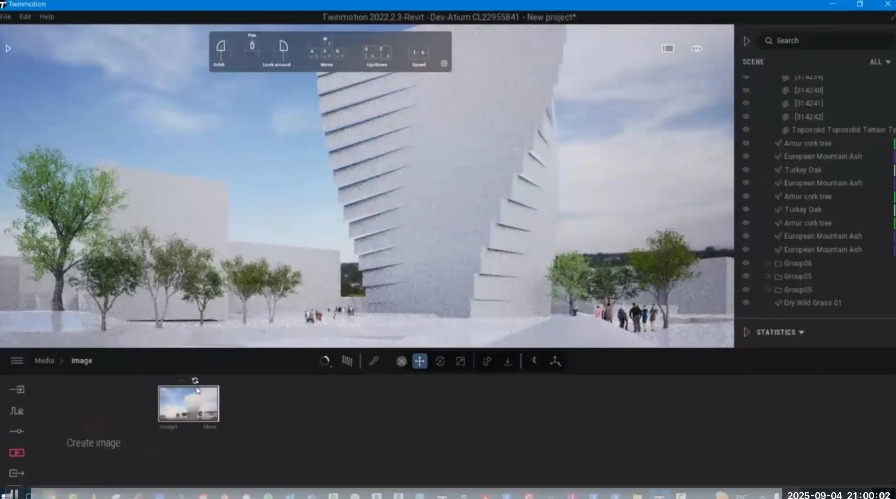Screen dimensions: 896x499
Task: Open the hamburger menu in bottom dock
Action: 17,361
